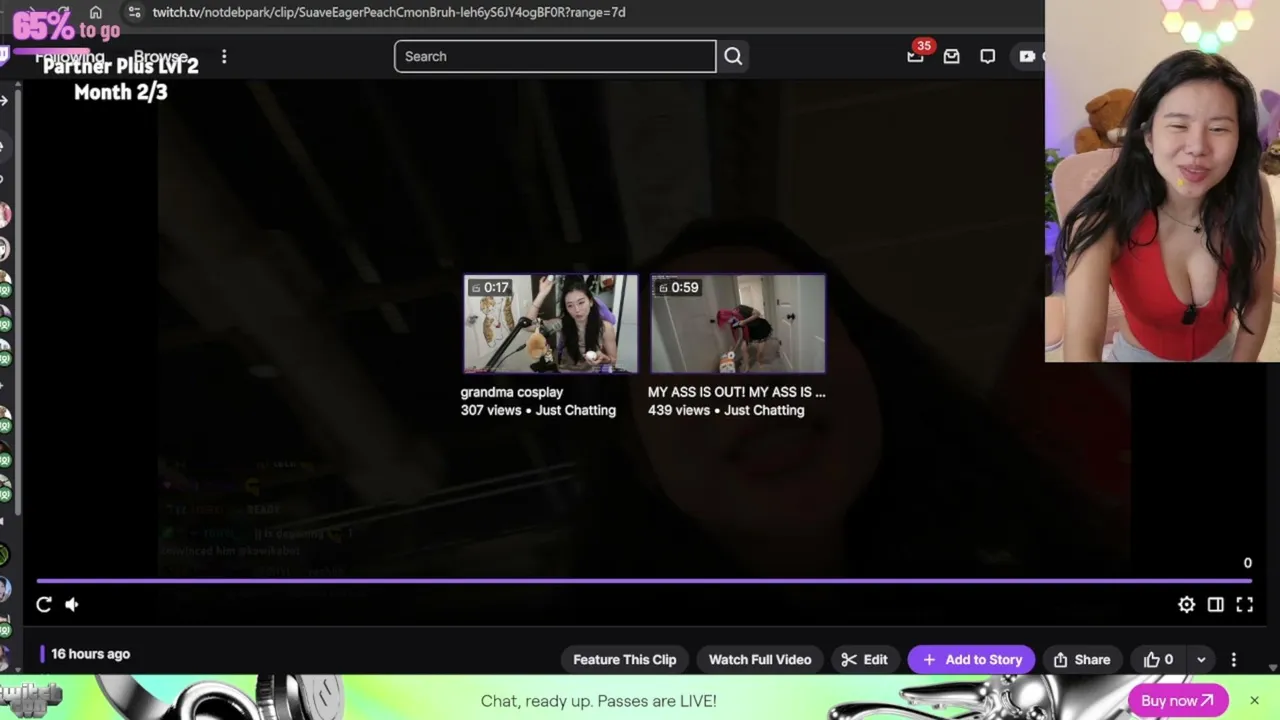This screenshot has height=720, width=1280.
Task: Click '439 views • Just Chatting' text
Action: [x=726, y=410]
